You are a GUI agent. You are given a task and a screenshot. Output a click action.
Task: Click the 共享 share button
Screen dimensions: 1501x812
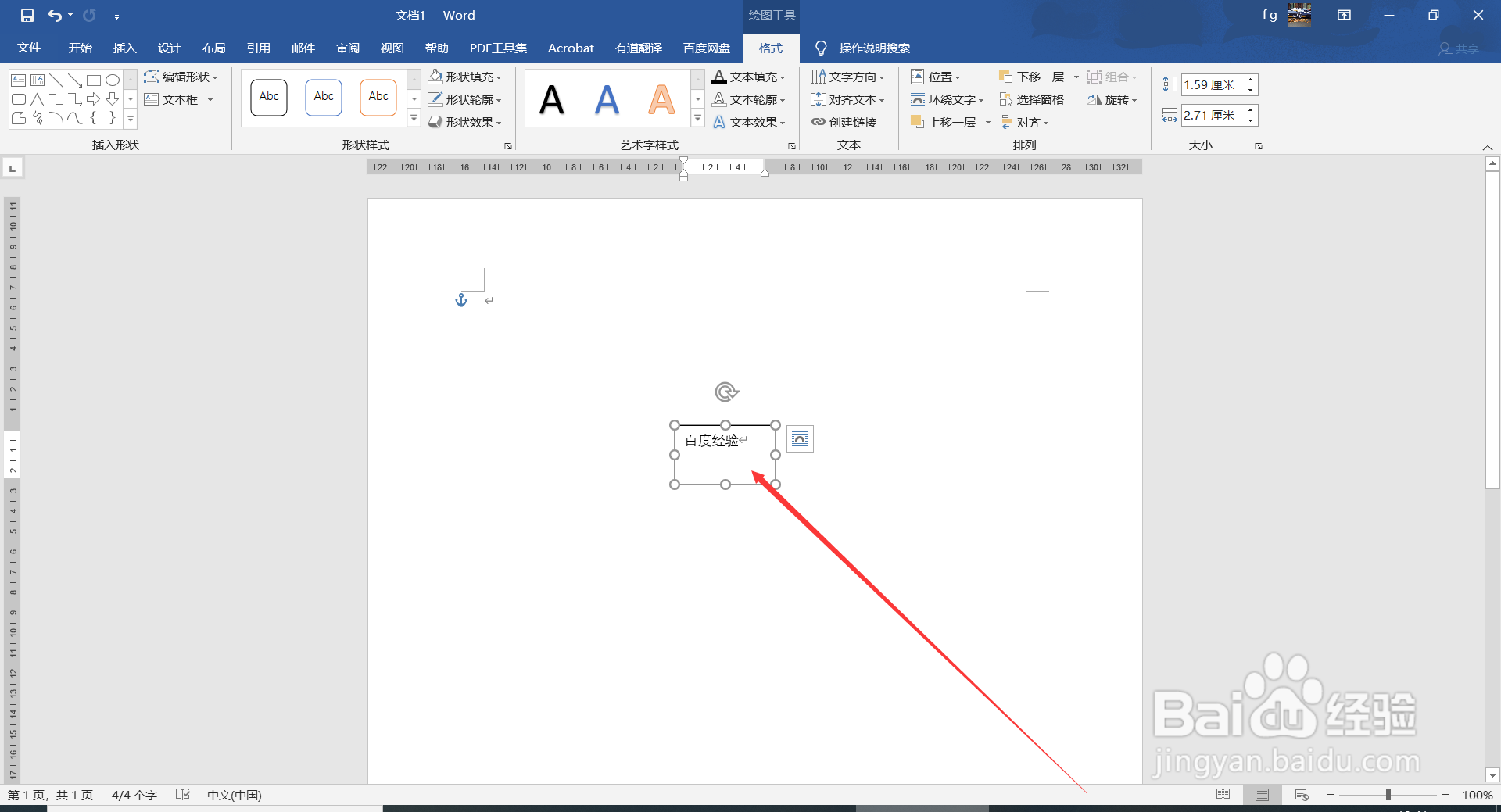pyautogui.click(x=1459, y=48)
